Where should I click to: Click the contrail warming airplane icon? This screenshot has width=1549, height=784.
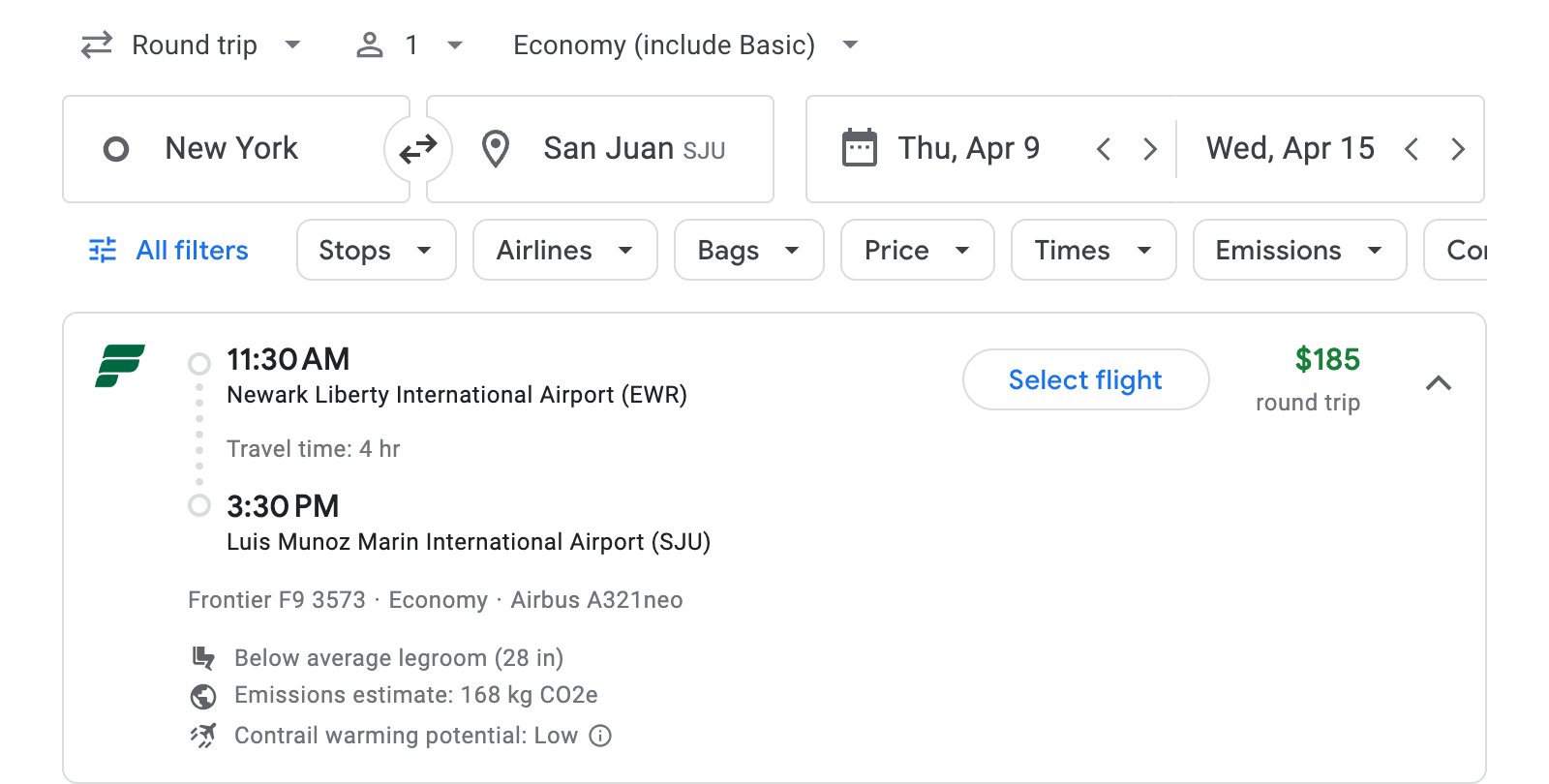tap(202, 735)
